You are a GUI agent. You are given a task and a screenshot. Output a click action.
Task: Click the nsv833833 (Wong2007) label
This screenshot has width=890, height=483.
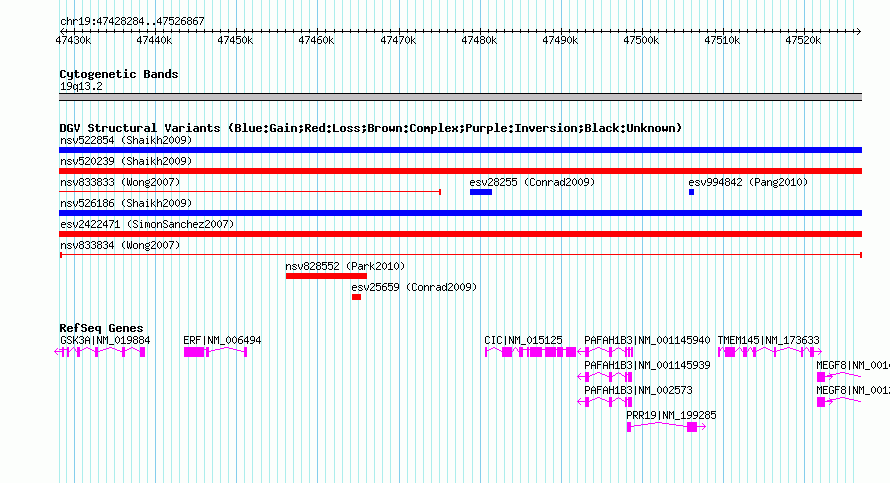(120, 182)
